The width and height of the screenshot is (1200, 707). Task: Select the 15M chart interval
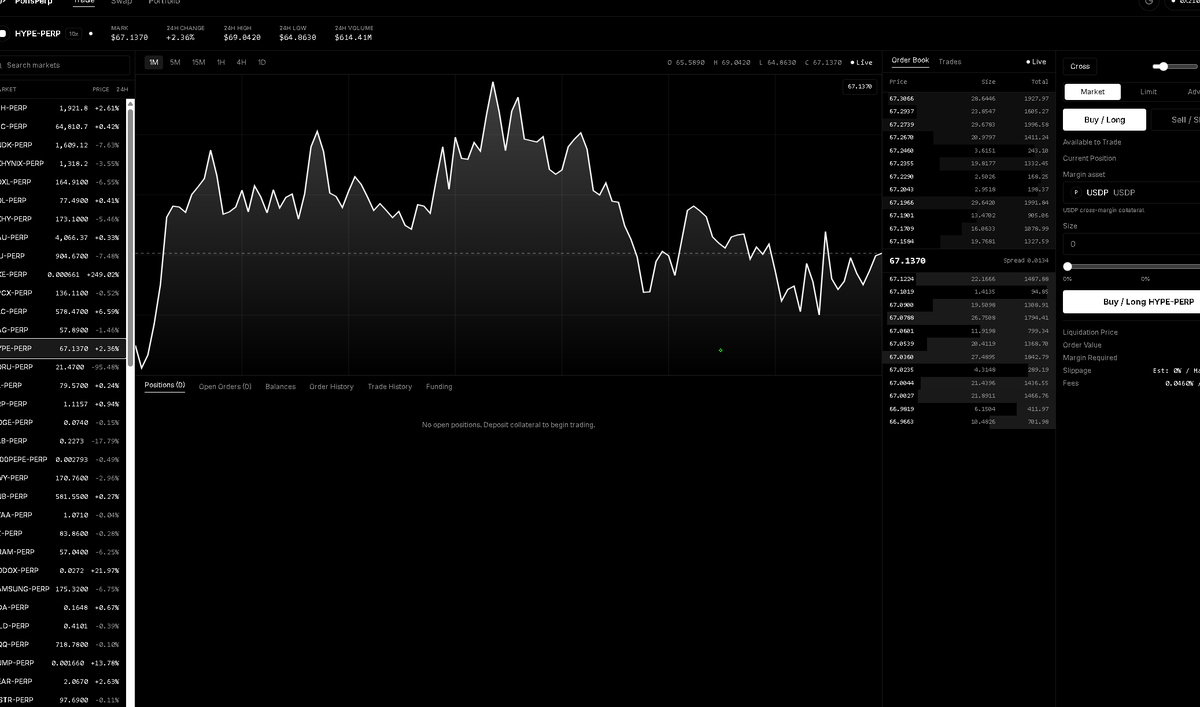198,62
